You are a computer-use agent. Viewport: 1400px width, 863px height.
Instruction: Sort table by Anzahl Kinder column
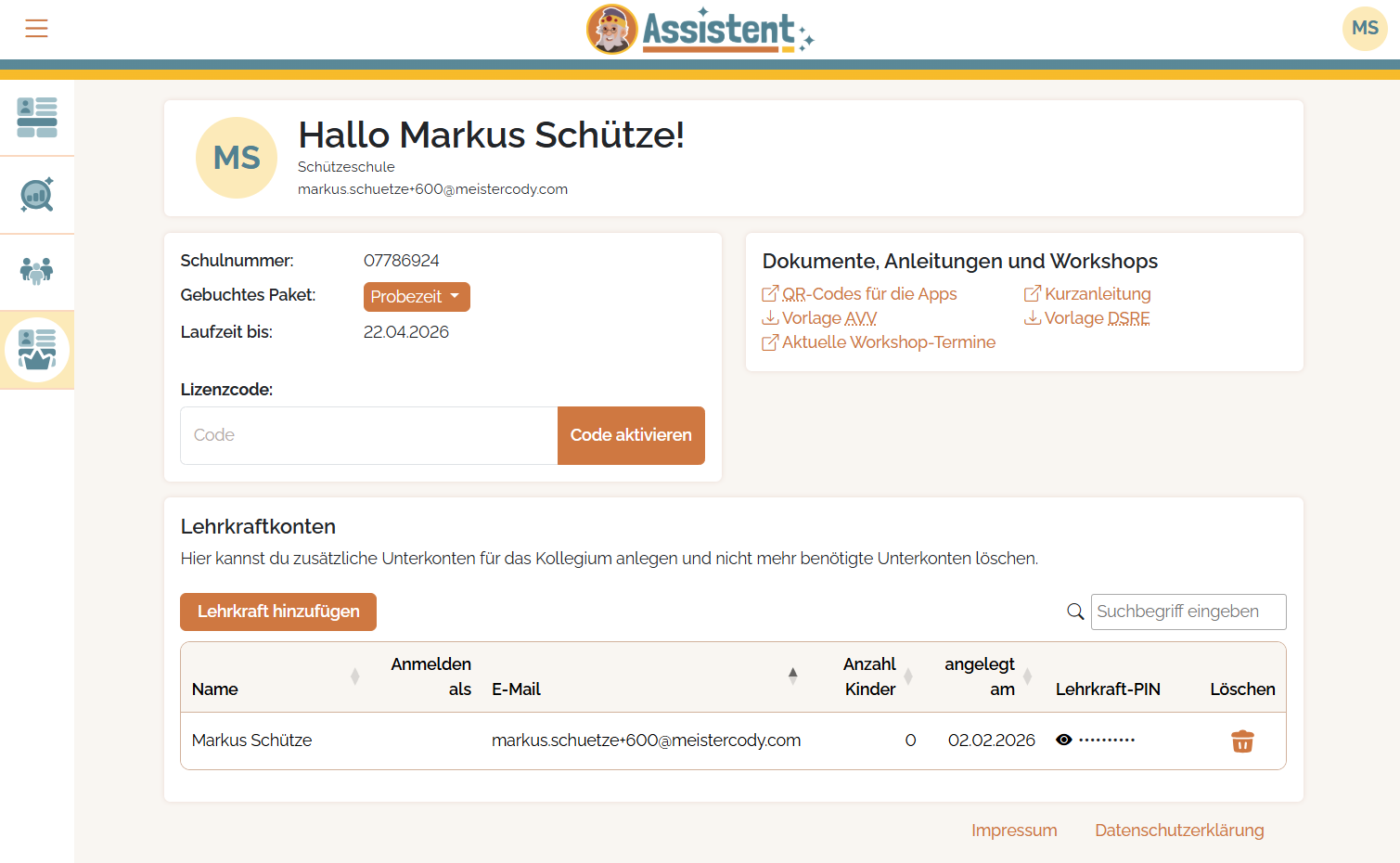pyautogui.click(x=908, y=676)
